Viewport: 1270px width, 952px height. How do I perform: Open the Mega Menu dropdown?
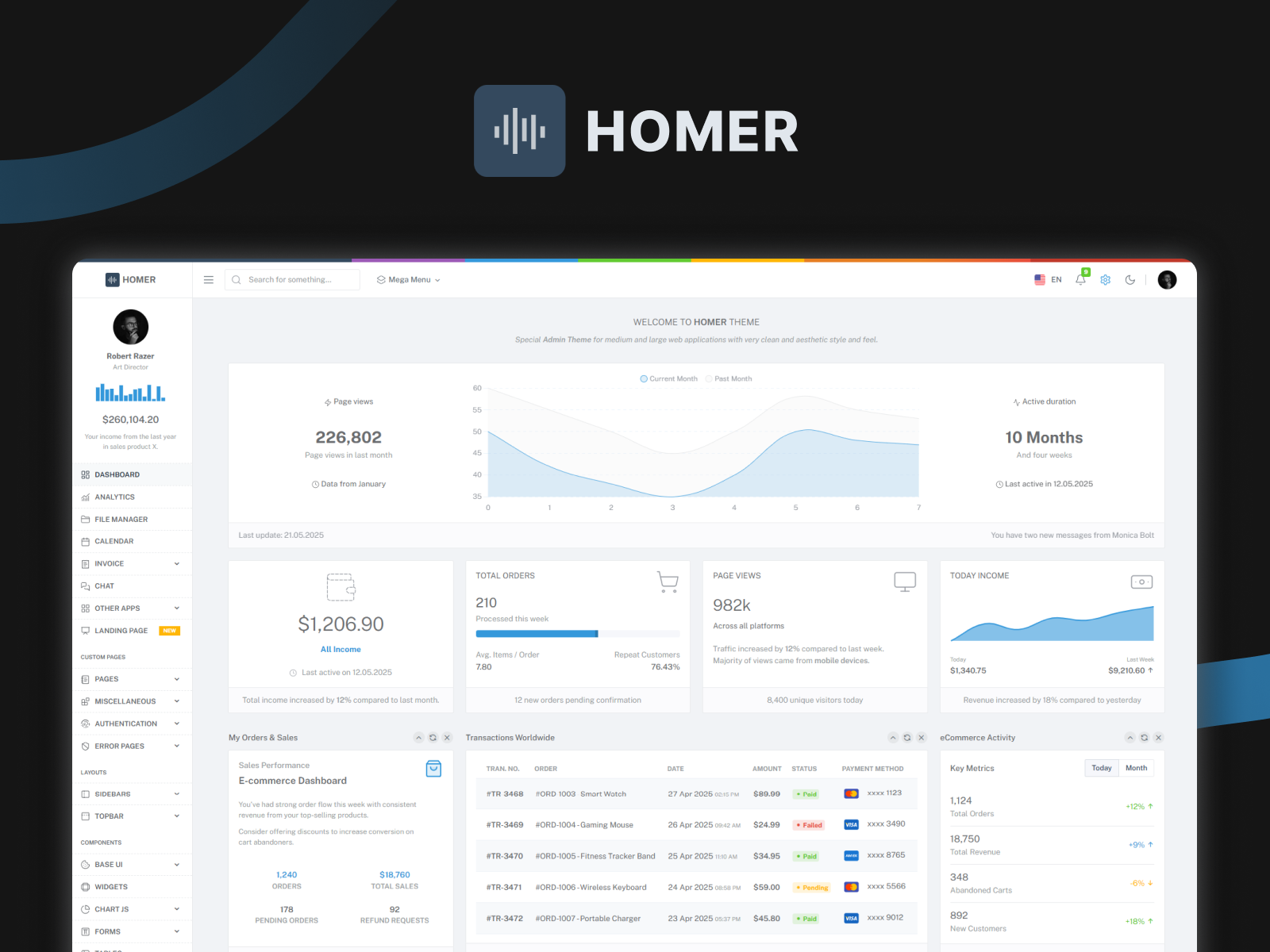point(408,279)
